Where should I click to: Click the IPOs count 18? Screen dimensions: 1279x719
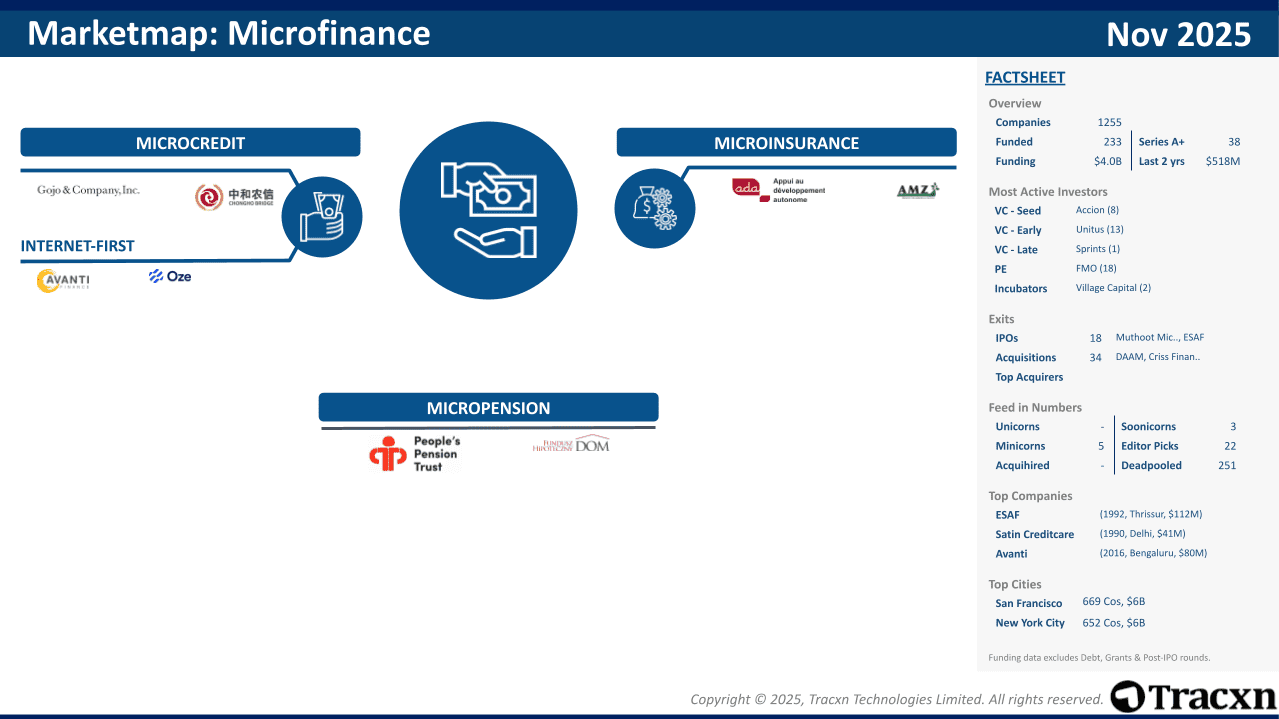(x=1095, y=338)
